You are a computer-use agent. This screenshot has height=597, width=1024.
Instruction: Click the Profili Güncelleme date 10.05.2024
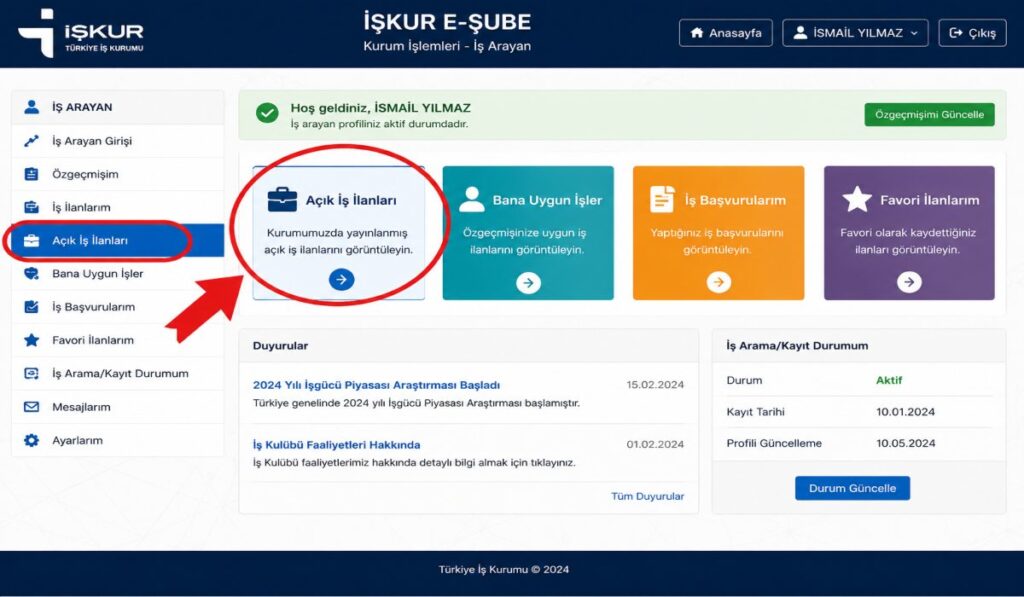click(x=905, y=444)
